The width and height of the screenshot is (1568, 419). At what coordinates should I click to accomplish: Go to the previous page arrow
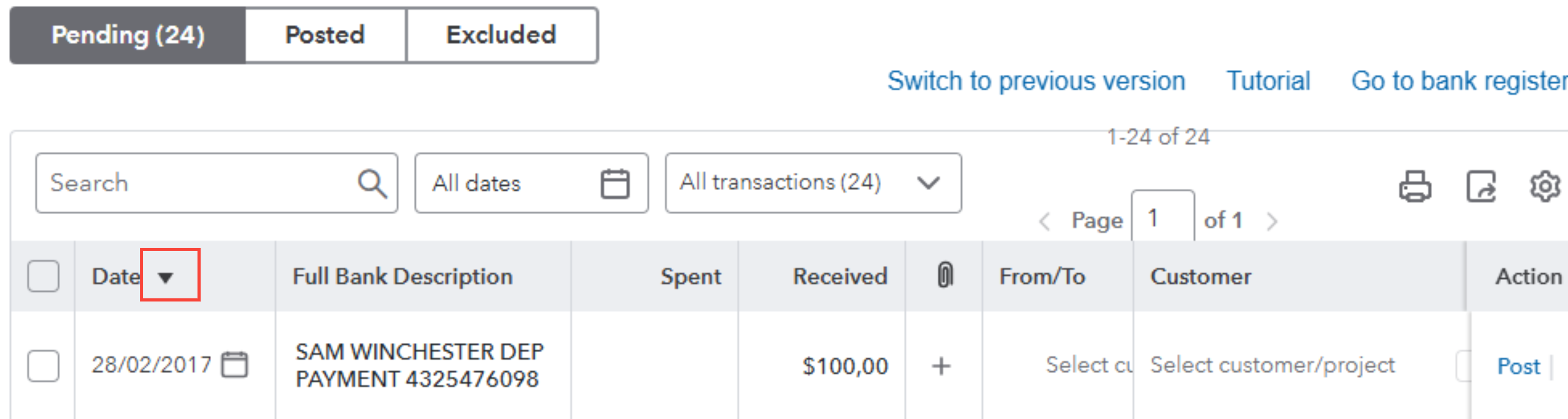1045,221
